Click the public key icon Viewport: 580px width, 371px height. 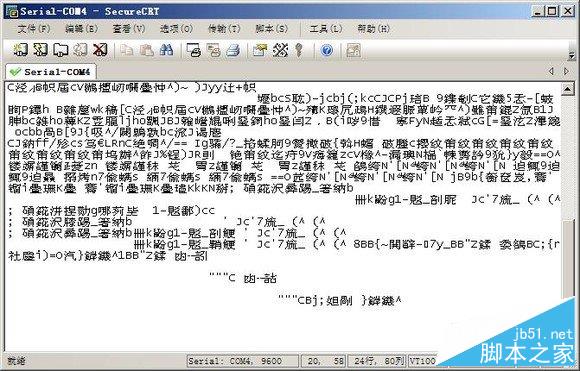coord(299,50)
